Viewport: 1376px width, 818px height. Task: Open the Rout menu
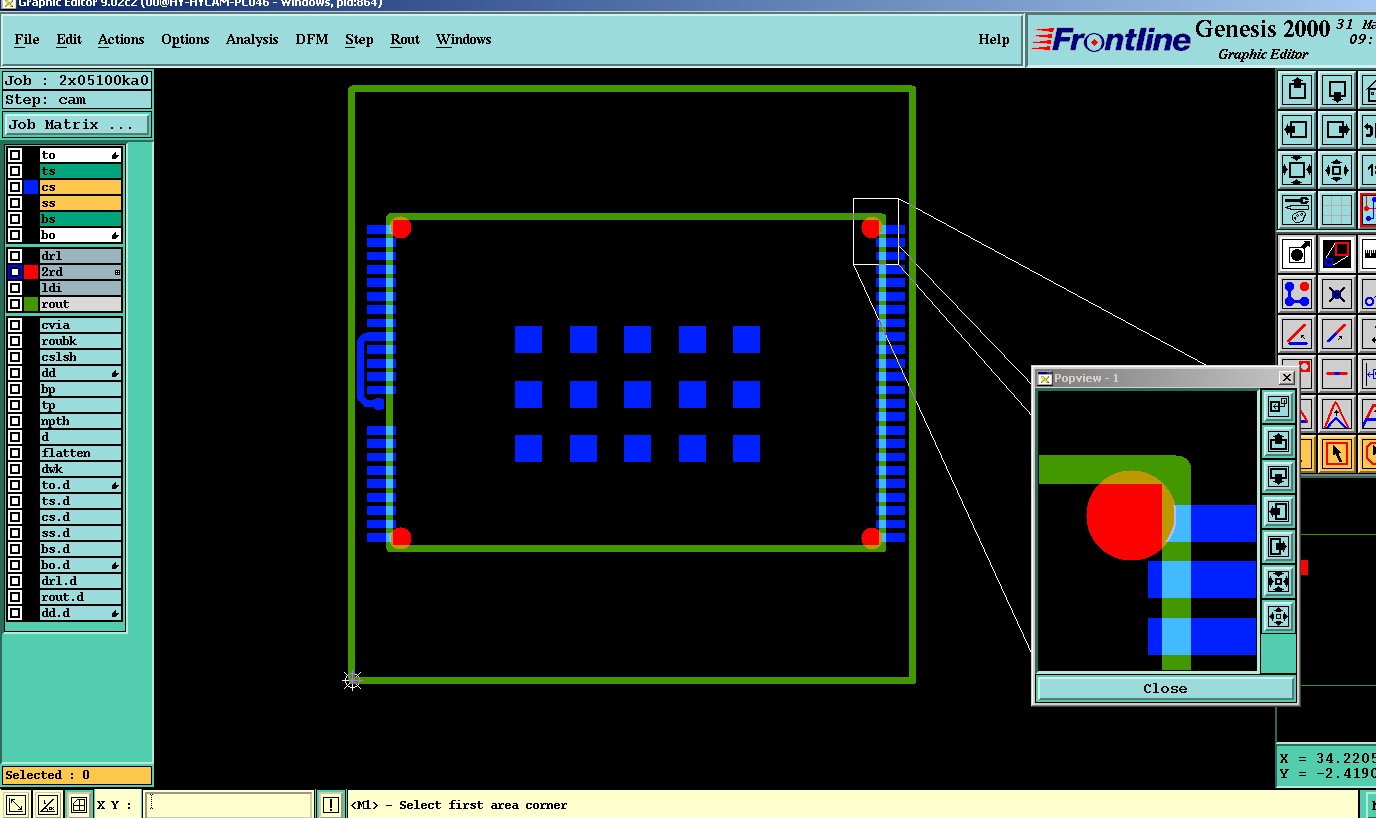pos(405,39)
